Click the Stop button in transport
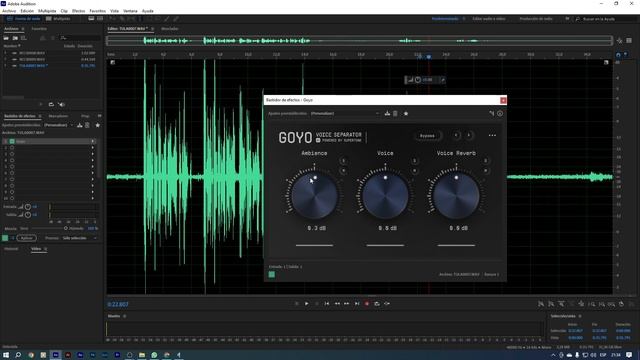 click(297, 304)
